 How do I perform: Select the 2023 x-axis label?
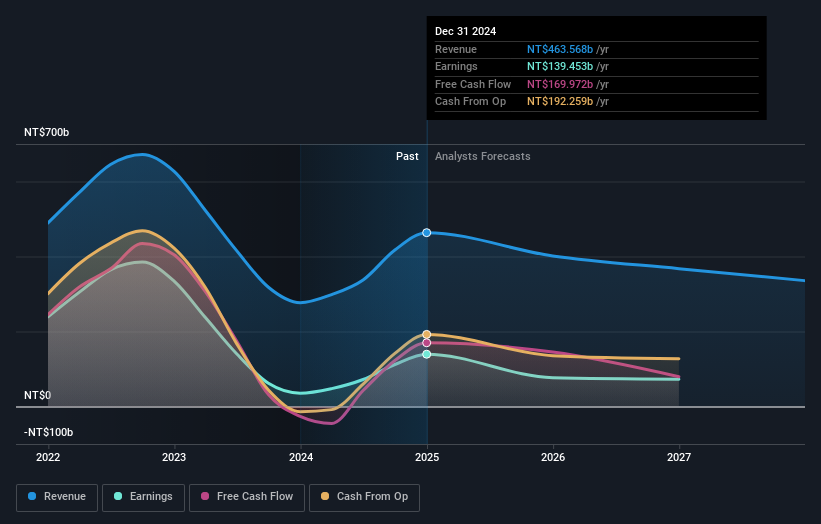[x=174, y=457]
